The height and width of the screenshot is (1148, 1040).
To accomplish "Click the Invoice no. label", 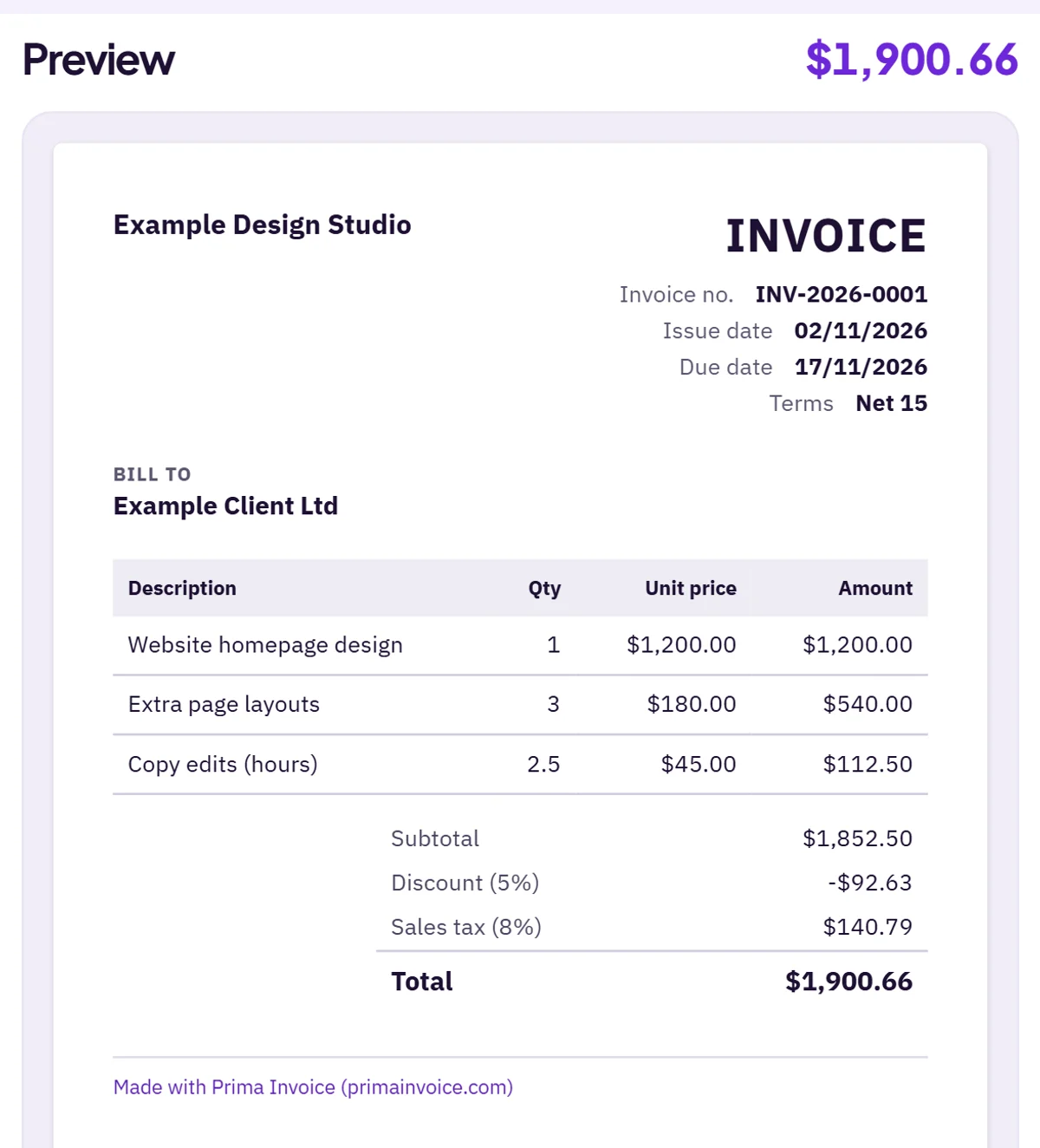I will 676,295.
